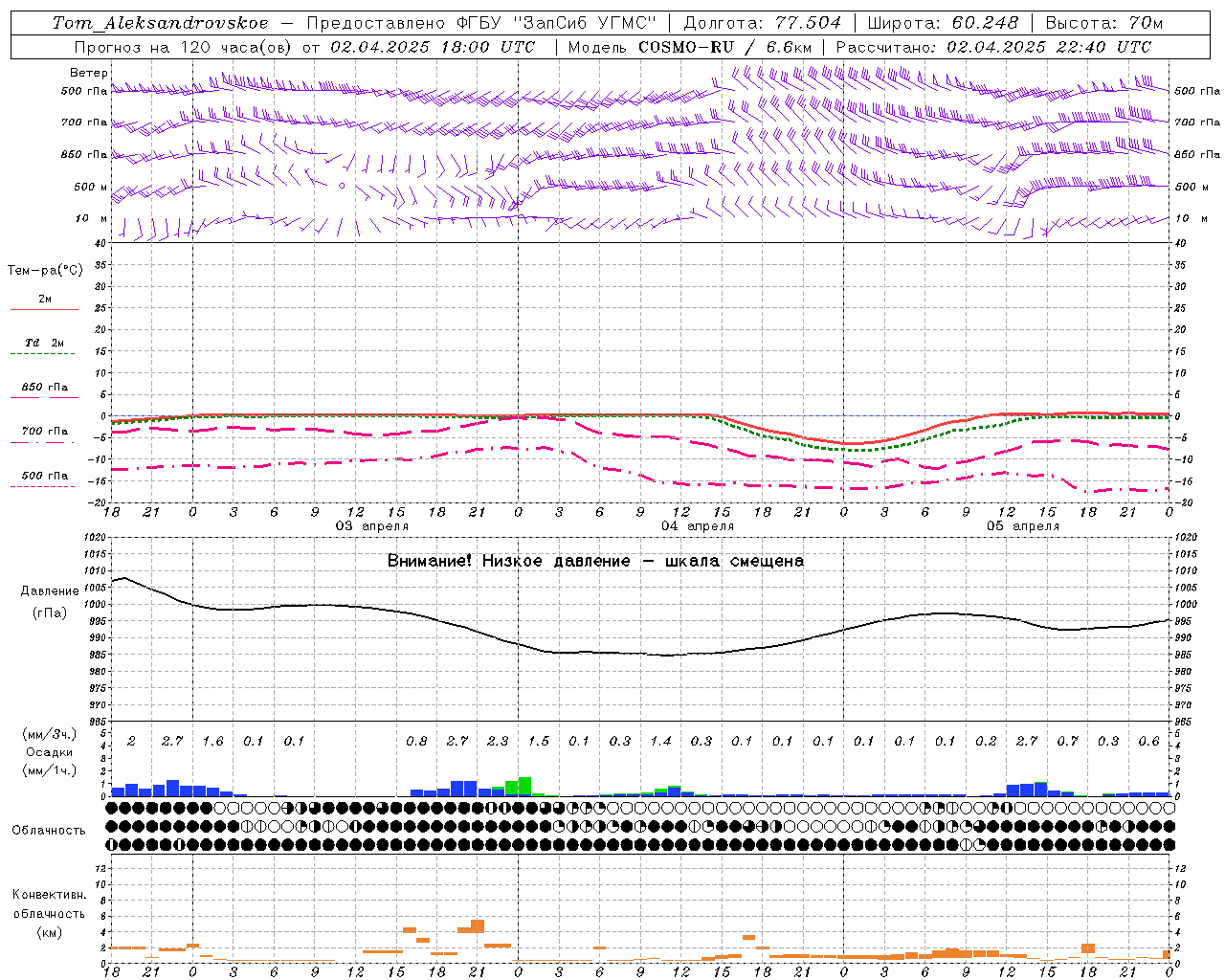Click the precipitation value '1.5'
1225x980 pixels.
pyautogui.click(x=539, y=742)
